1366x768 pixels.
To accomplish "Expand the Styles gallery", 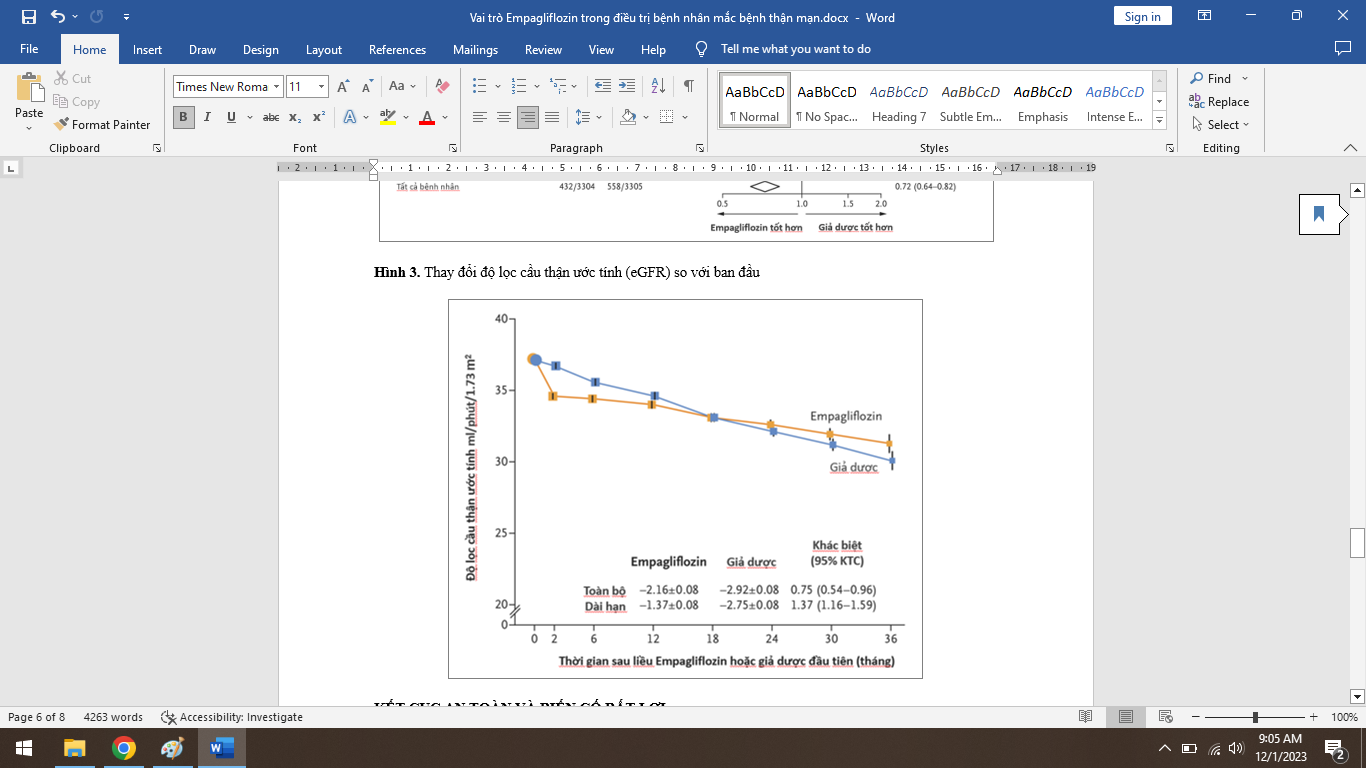I will 1160,121.
